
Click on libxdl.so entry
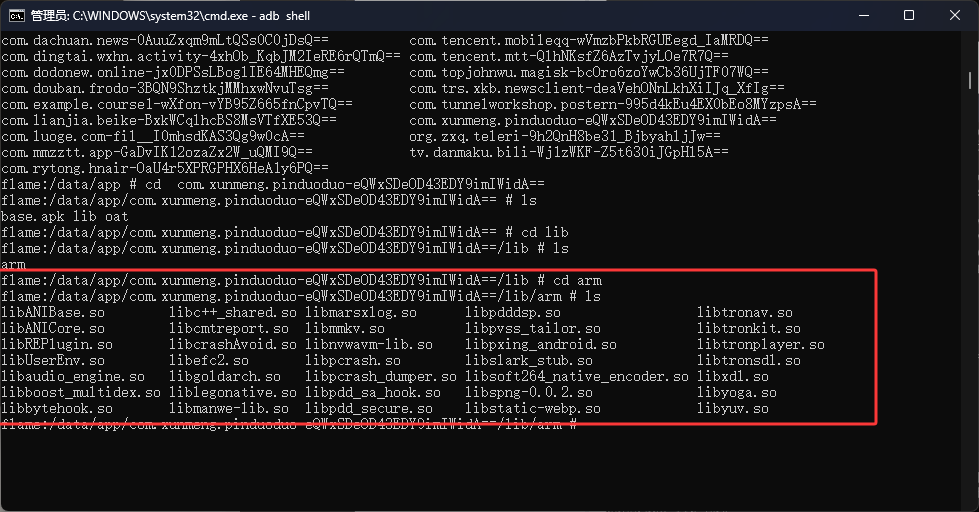(733, 377)
